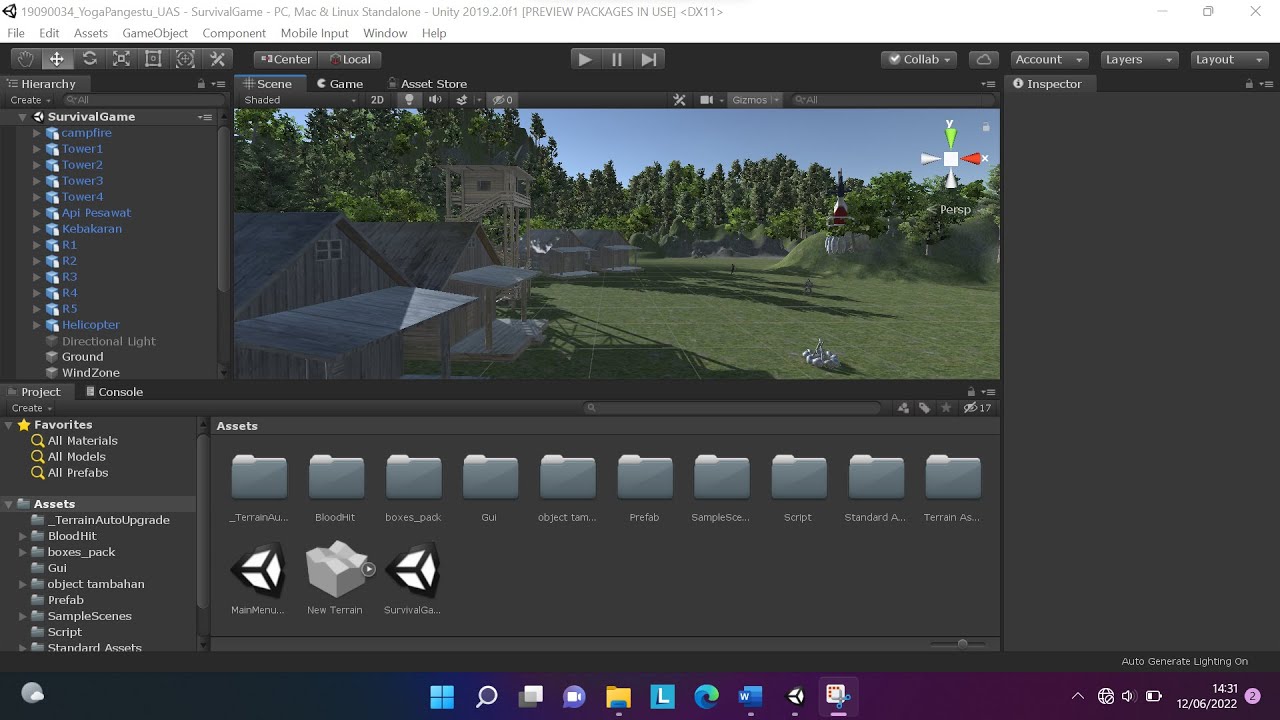This screenshot has height=720, width=1280.
Task: Search assets by type in Project
Action: click(x=904, y=408)
